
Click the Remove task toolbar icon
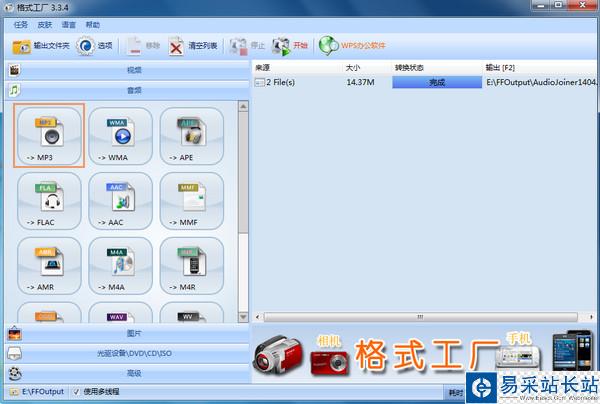click(x=134, y=46)
